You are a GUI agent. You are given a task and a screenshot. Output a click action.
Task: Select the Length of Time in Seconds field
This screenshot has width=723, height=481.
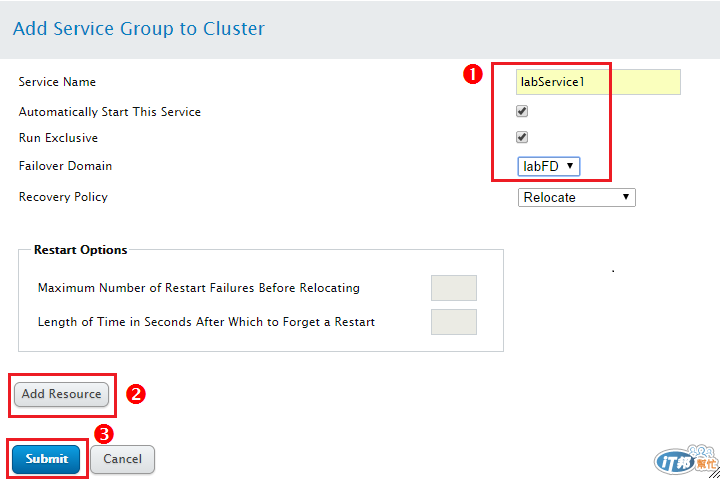point(453,322)
